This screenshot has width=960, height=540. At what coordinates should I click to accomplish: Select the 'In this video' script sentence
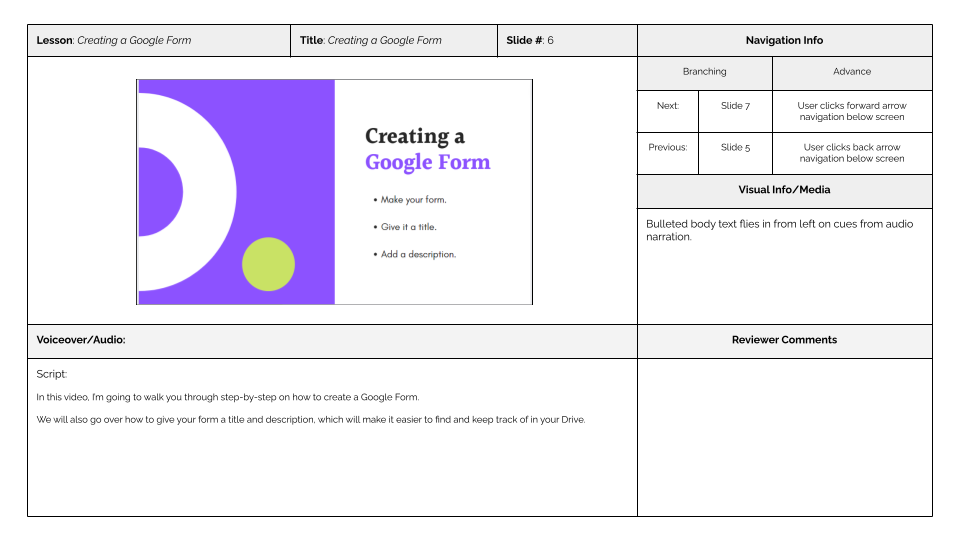coord(228,397)
